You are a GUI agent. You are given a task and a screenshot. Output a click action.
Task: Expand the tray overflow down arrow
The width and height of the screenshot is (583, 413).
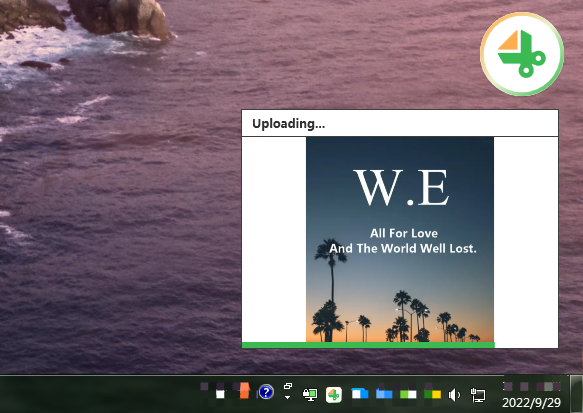click(287, 397)
